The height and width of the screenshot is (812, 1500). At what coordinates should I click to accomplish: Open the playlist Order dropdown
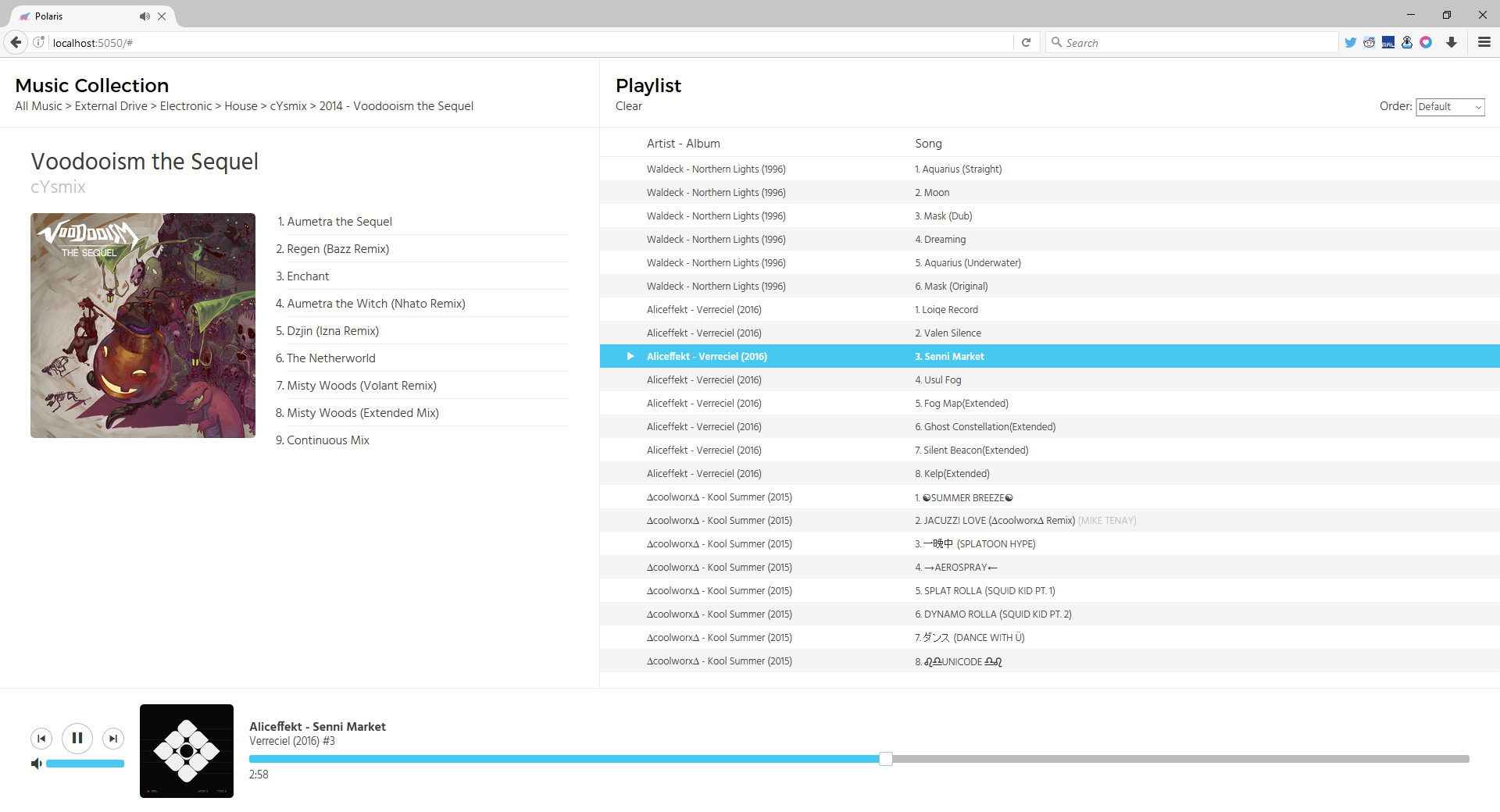pos(1450,107)
